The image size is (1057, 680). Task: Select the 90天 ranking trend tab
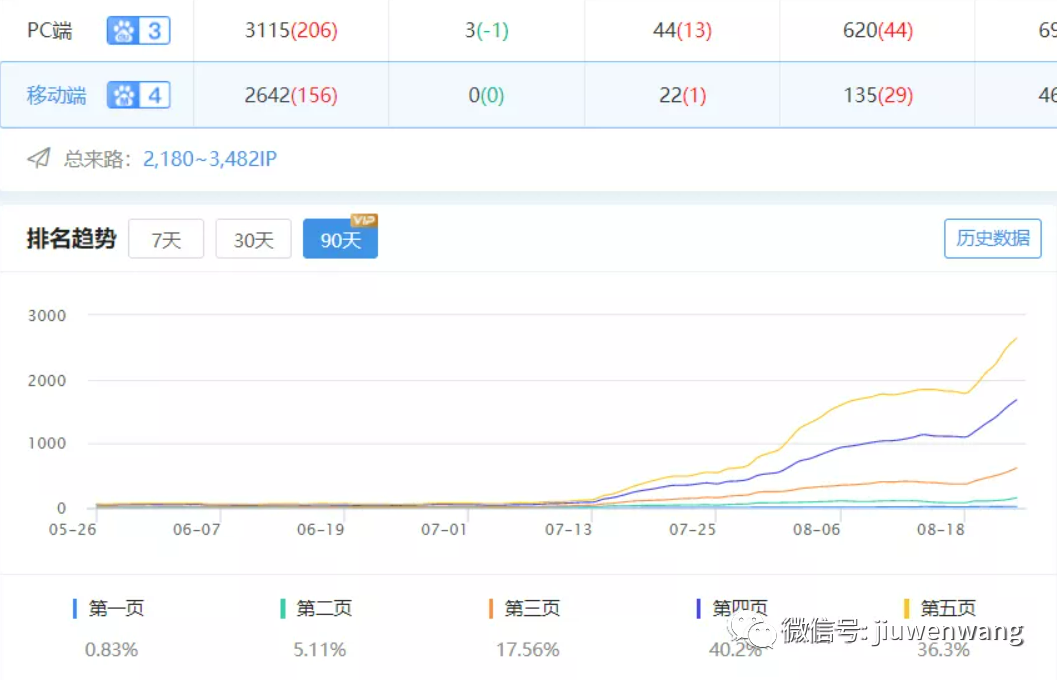pyautogui.click(x=340, y=239)
